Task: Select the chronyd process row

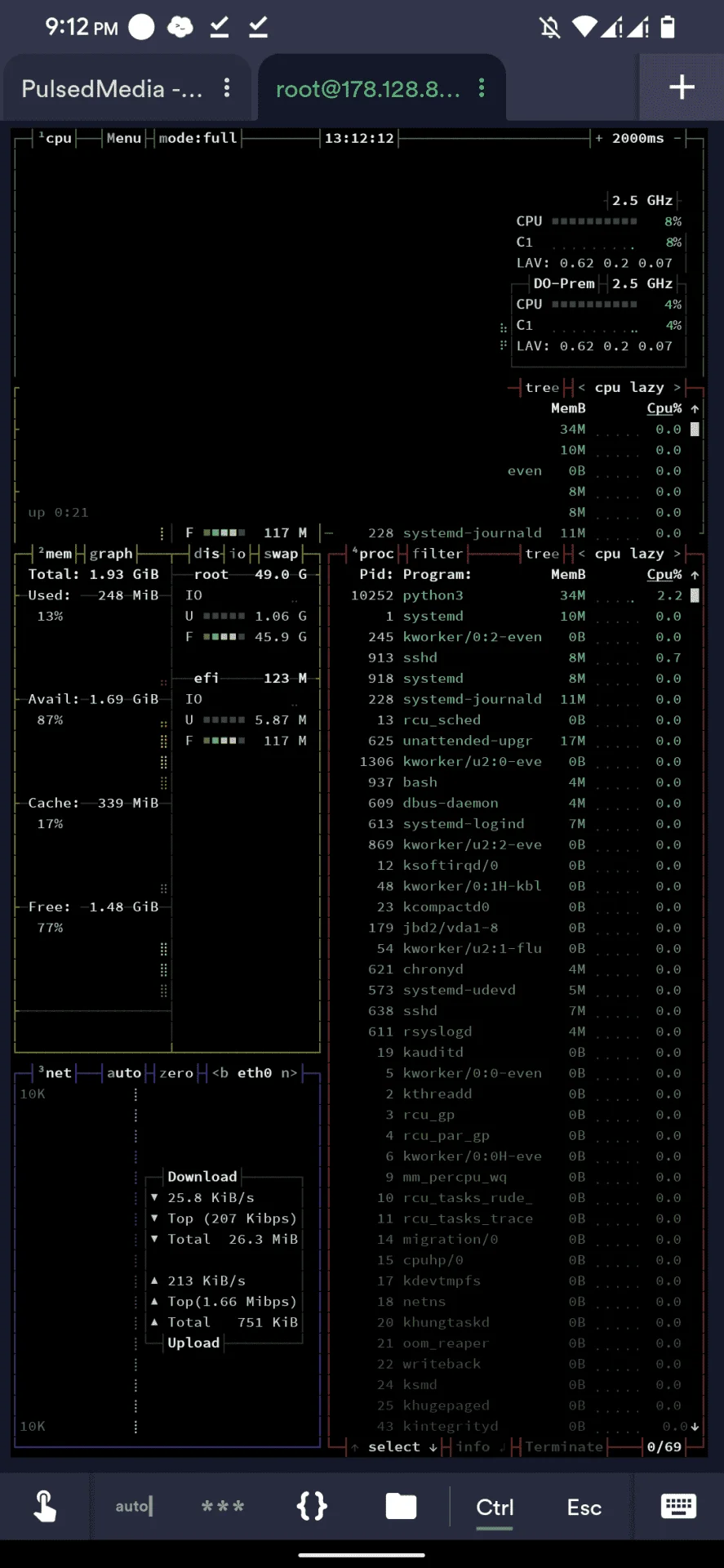Action: 516,969
